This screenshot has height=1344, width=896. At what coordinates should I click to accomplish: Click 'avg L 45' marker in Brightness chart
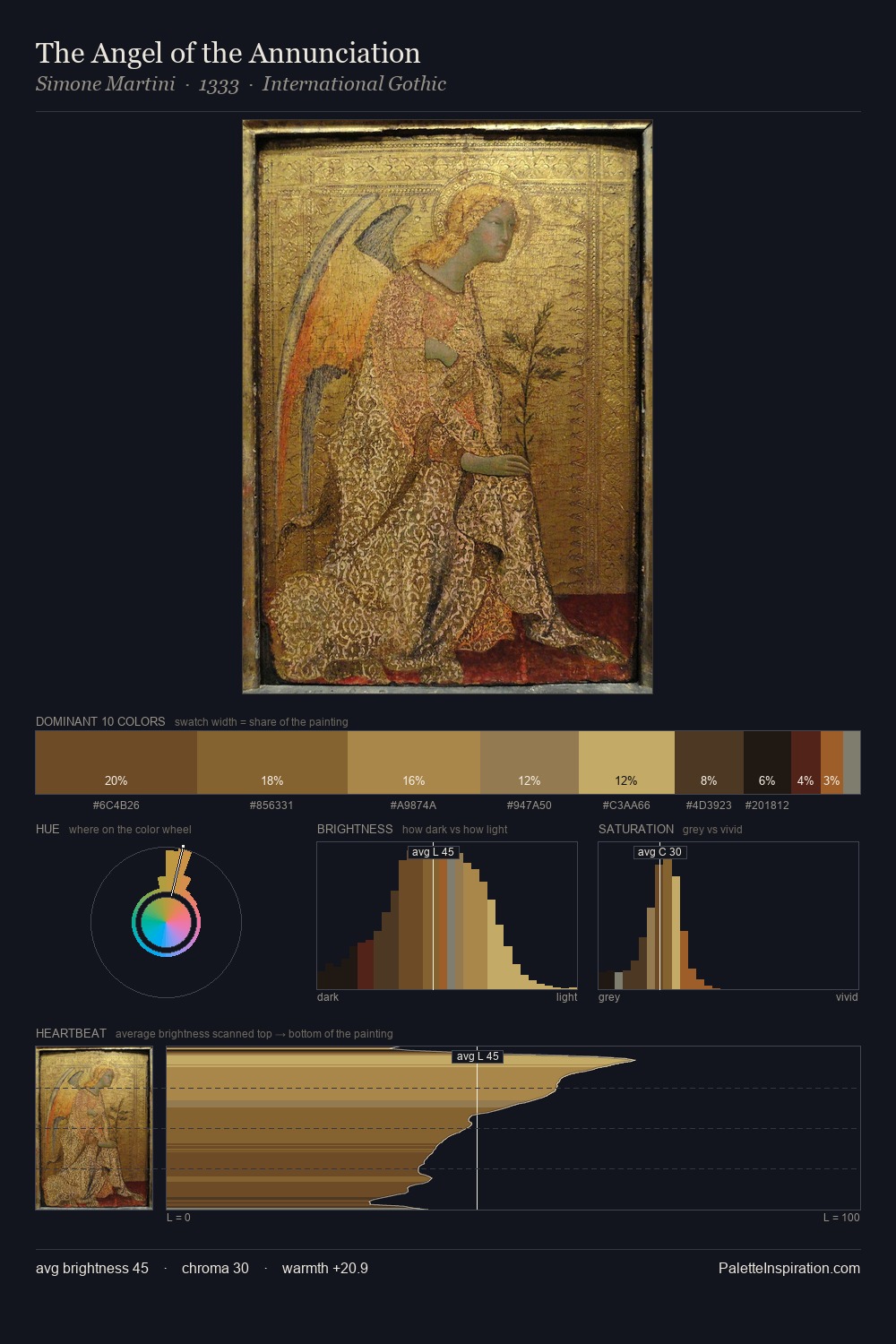(x=433, y=852)
